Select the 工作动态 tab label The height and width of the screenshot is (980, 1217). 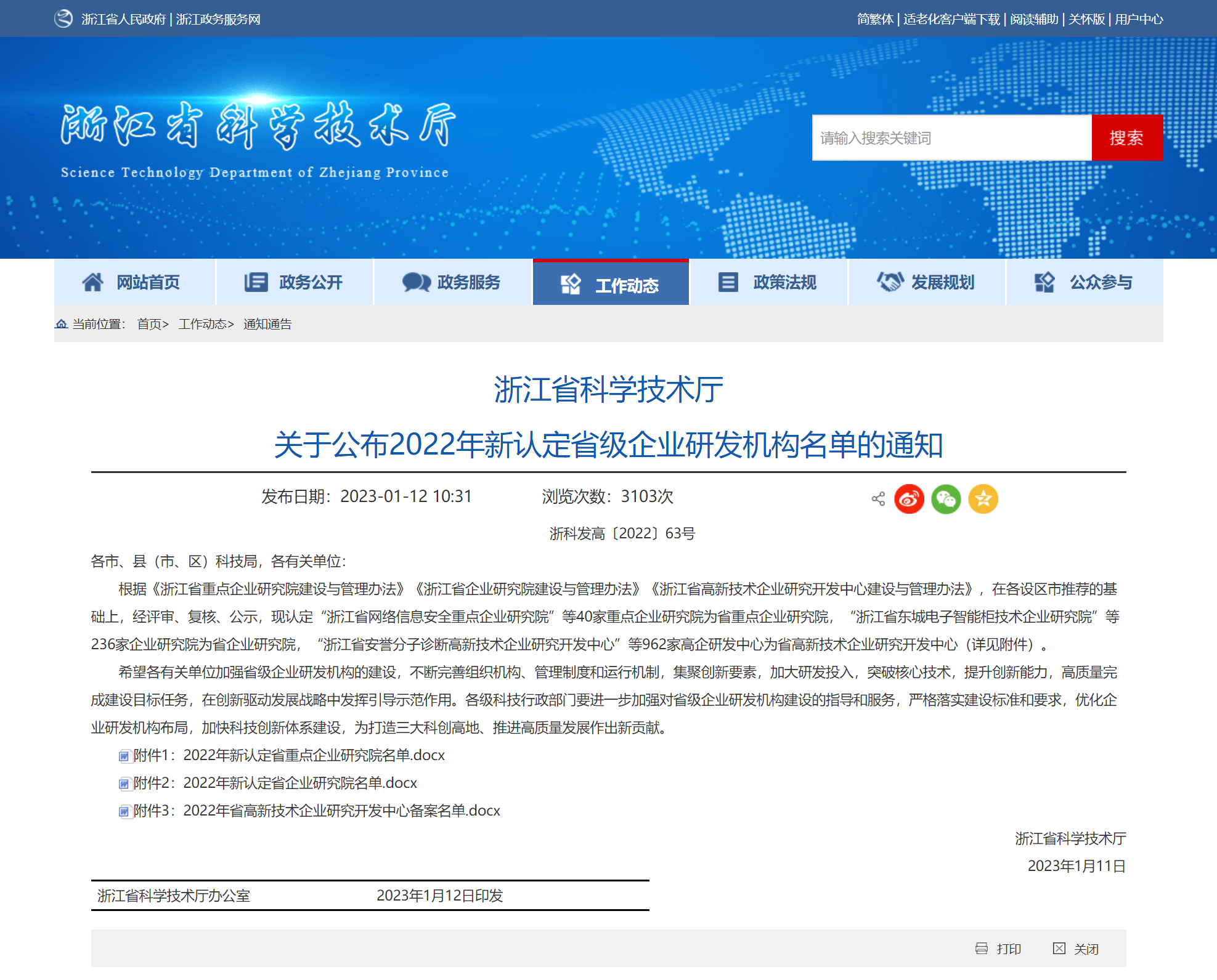[627, 285]
